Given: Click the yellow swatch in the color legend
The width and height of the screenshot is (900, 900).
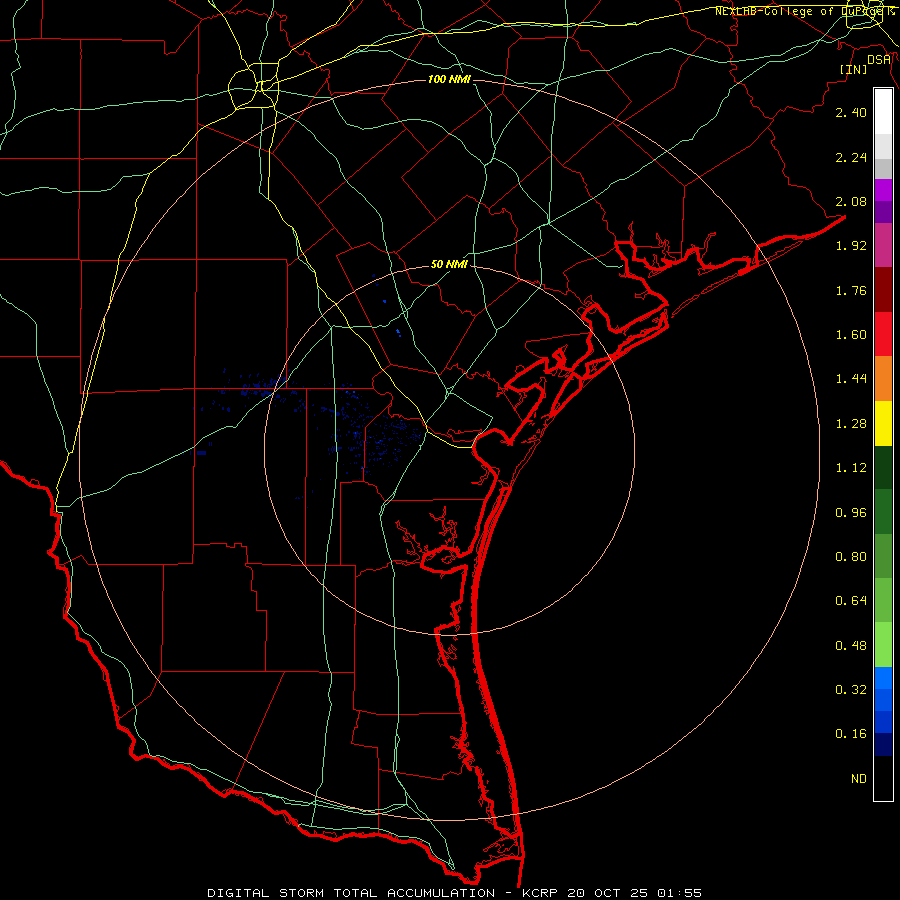Looking at the screenshot, I should click(883, 423).
